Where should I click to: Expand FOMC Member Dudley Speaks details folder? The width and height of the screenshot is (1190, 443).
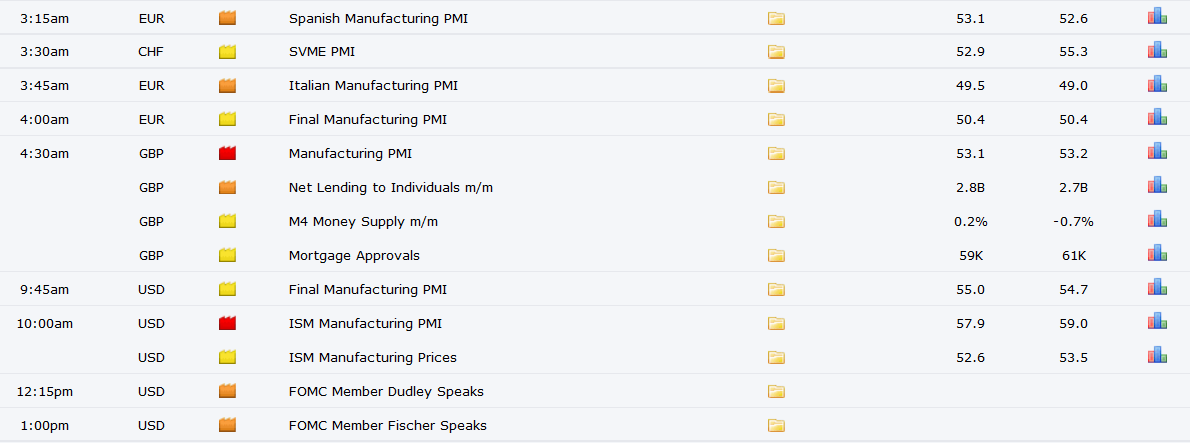click(776, 392)
